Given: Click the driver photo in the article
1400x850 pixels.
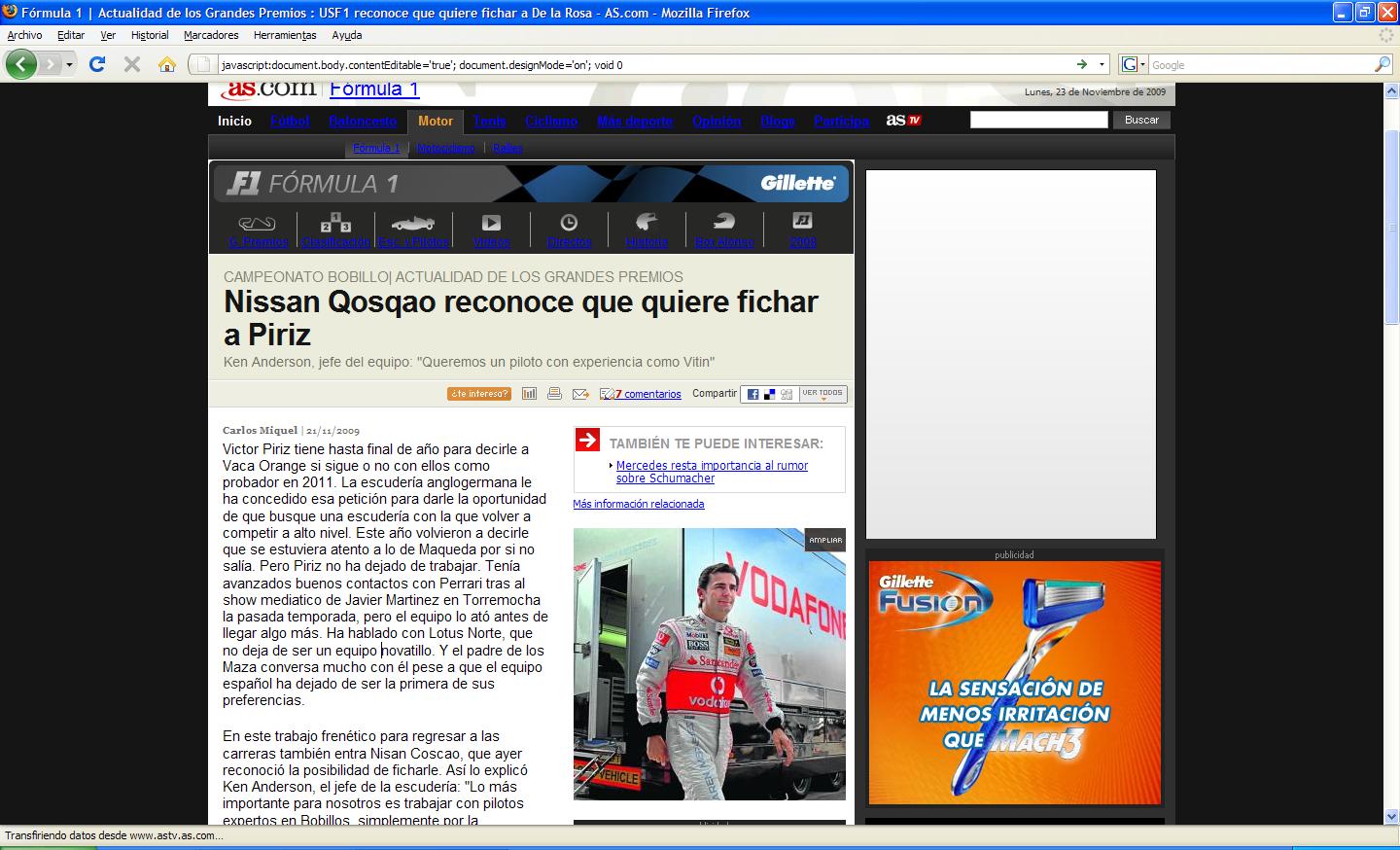Looking at the screenshot, I should point(709,664).
